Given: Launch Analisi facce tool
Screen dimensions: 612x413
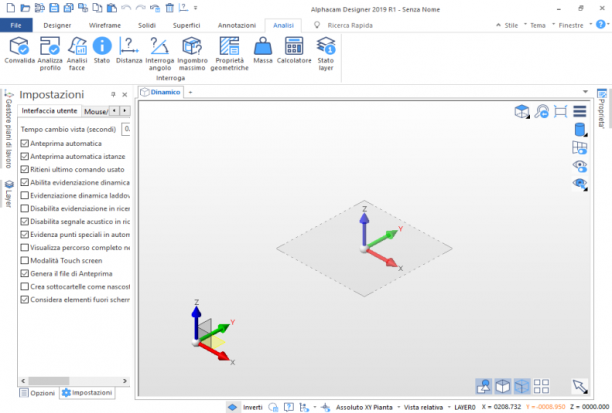Looking at the screenshot, I should 77,53.
